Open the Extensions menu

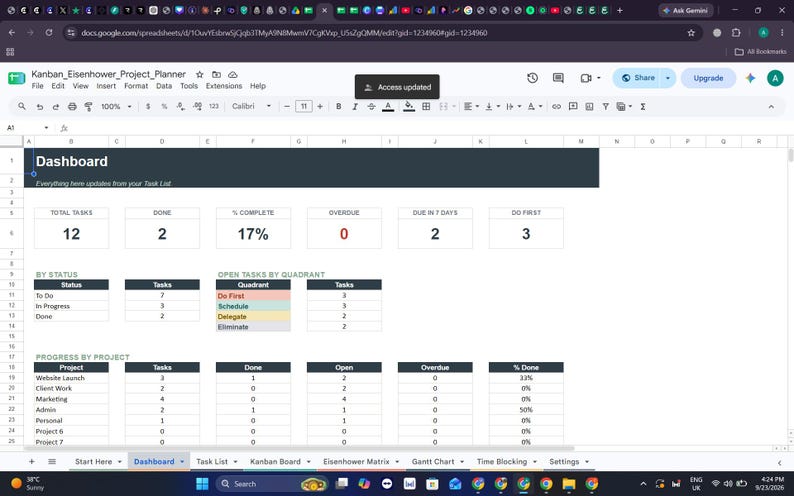coord(224,86)
